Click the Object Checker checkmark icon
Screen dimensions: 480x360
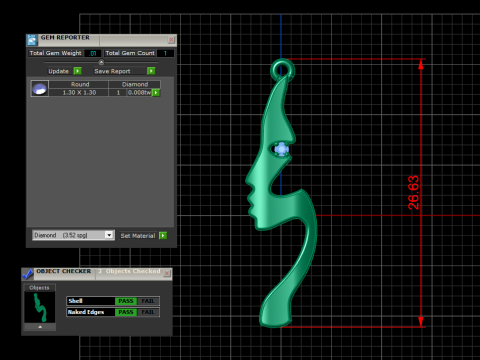point(27,274)
